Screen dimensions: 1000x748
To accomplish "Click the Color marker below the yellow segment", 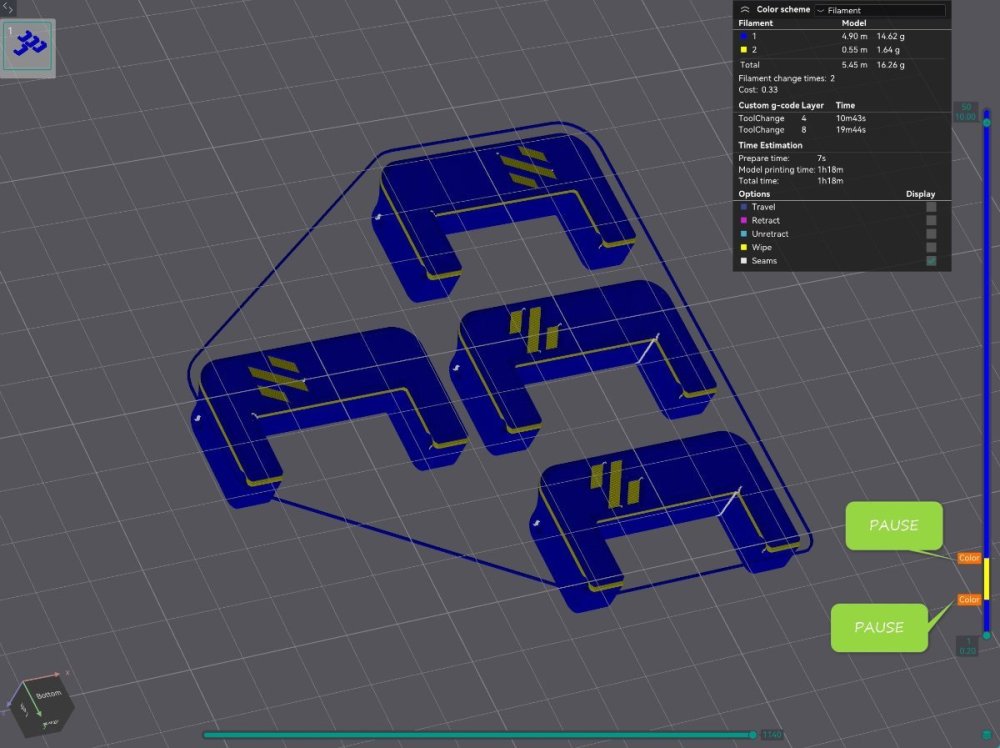I will [x=969, y=599].
